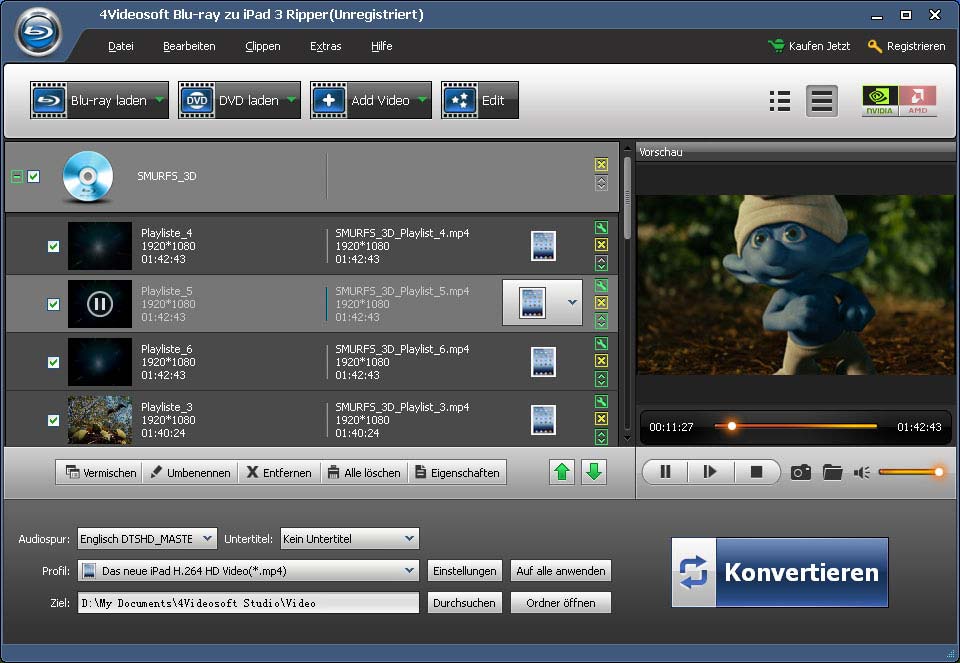Image resolution: width=960 pixels, height=663 pixels.
Task: Click the reorder arrows icon for Playliste_4
Action: click(x=601, y=263)
